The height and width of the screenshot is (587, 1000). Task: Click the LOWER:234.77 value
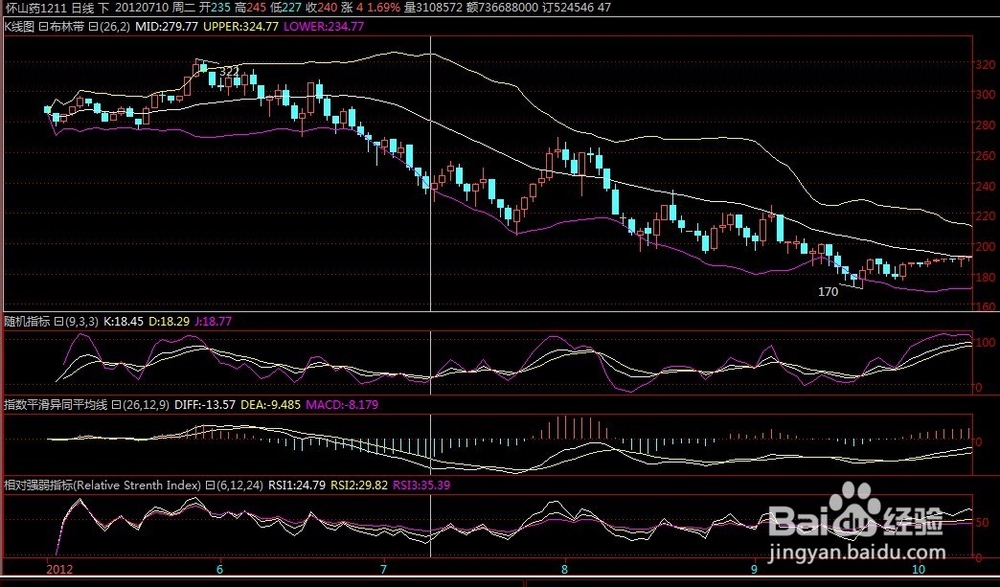pos(323,27)
